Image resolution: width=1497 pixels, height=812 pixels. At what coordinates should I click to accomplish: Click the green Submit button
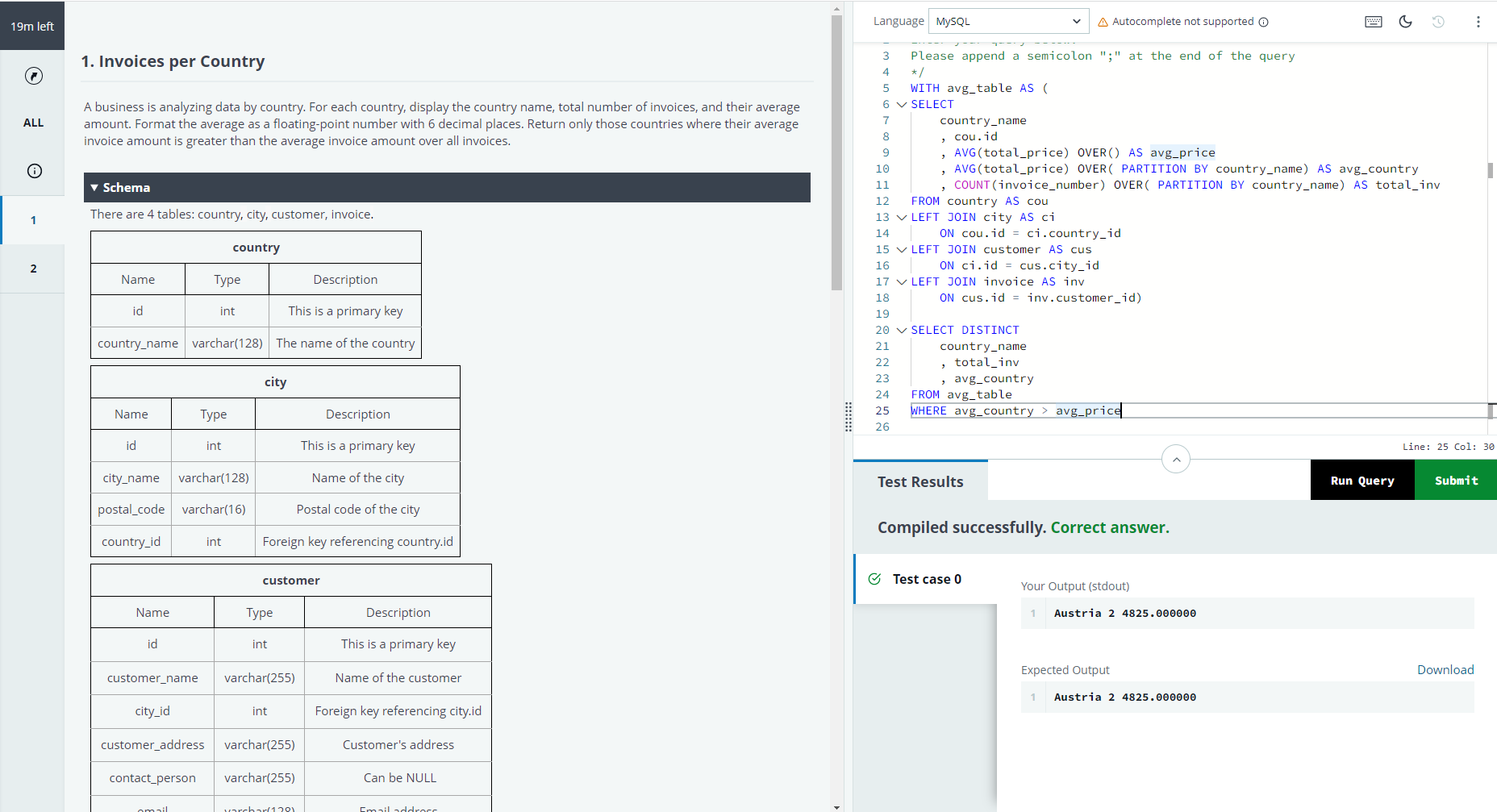point(1456,481)
